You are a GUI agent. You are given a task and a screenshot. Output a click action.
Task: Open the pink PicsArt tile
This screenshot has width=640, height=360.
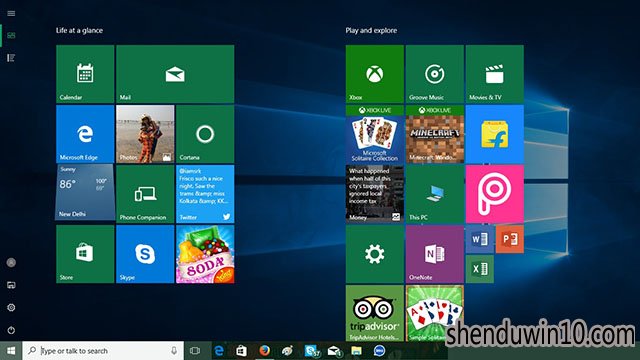tap(495, 194)
